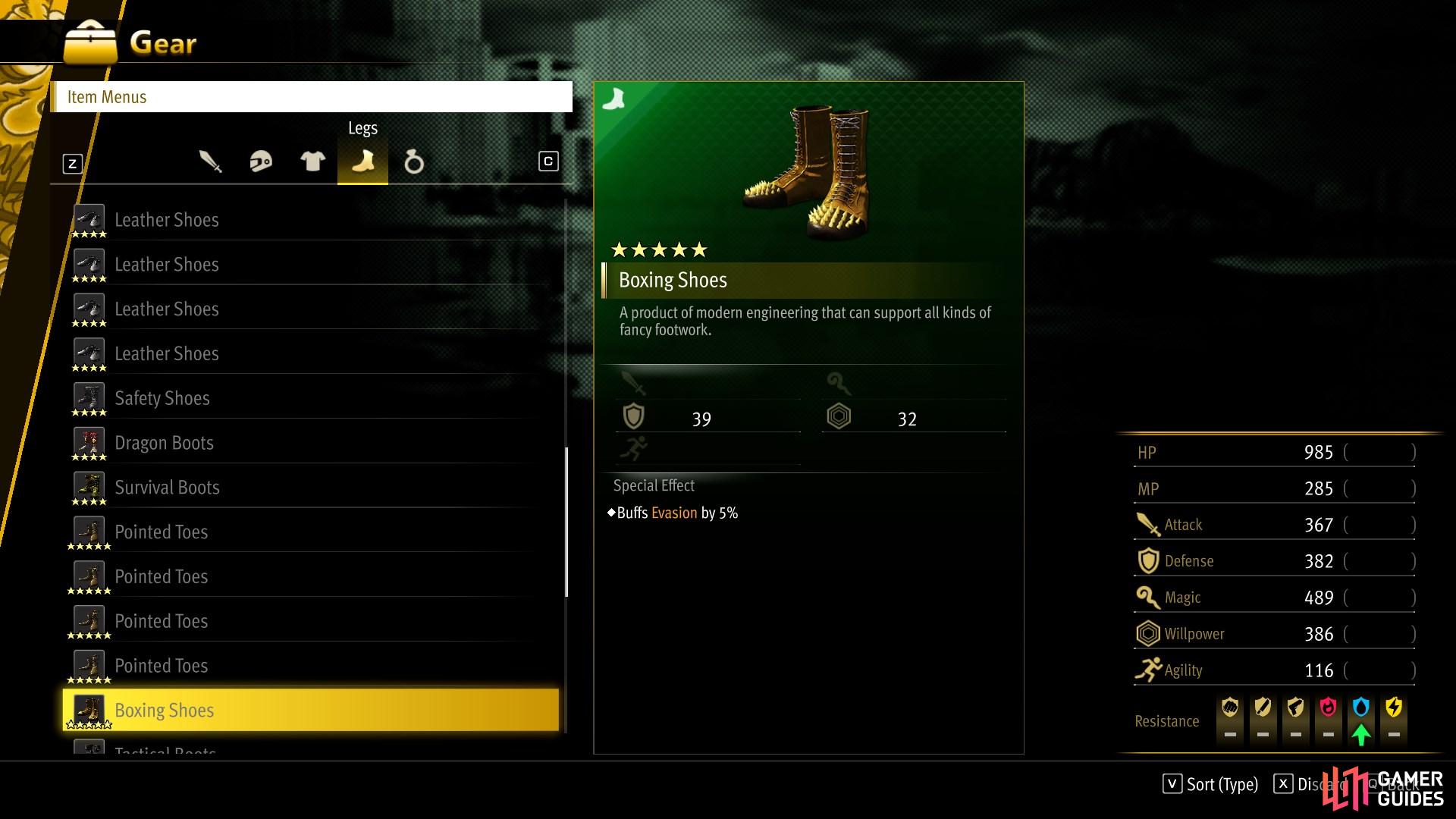Select Dragon Boots from the list
1456x819 pixels.
pyautogui.click(x=311, y=443)
